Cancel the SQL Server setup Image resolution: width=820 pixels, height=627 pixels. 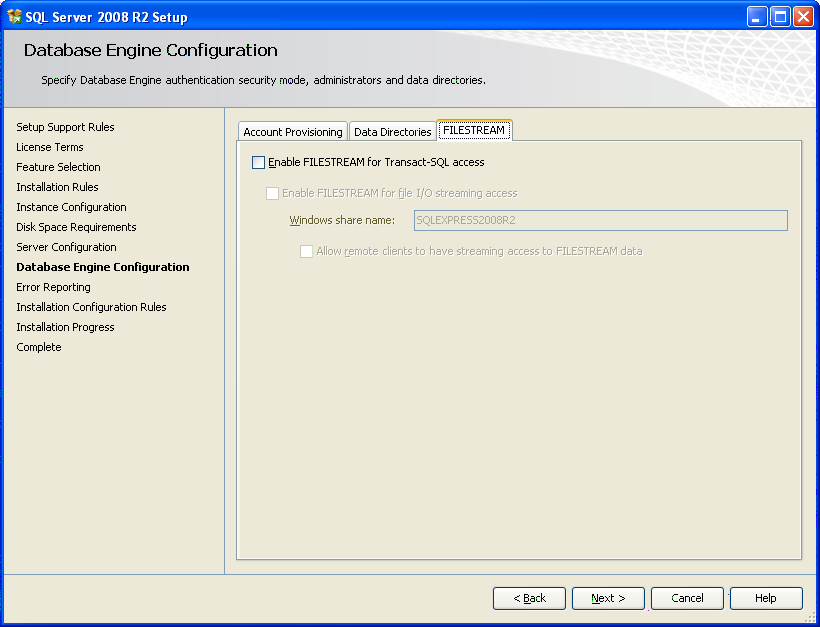(x=687, y=598)
